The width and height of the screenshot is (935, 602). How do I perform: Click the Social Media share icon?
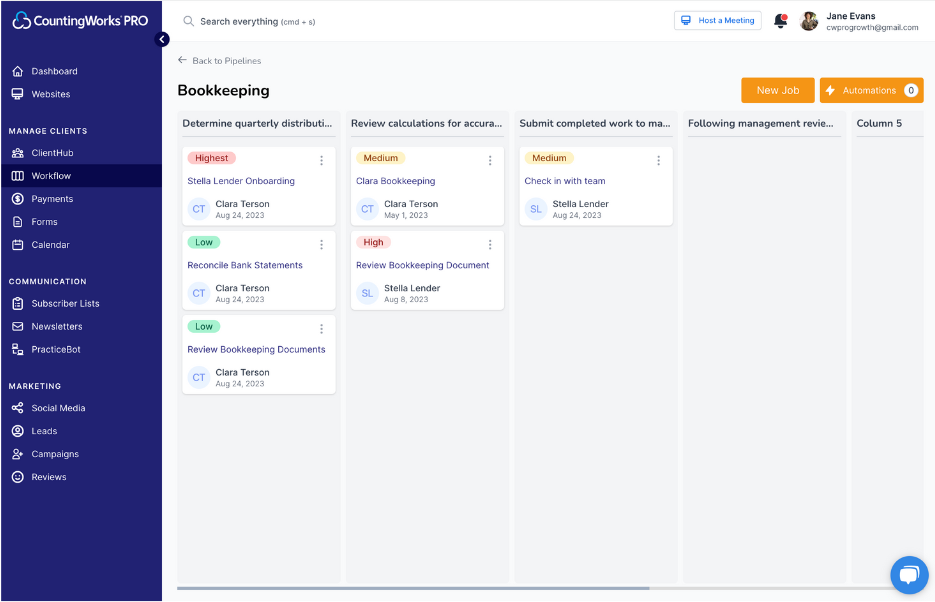click(x=17, y=408)
